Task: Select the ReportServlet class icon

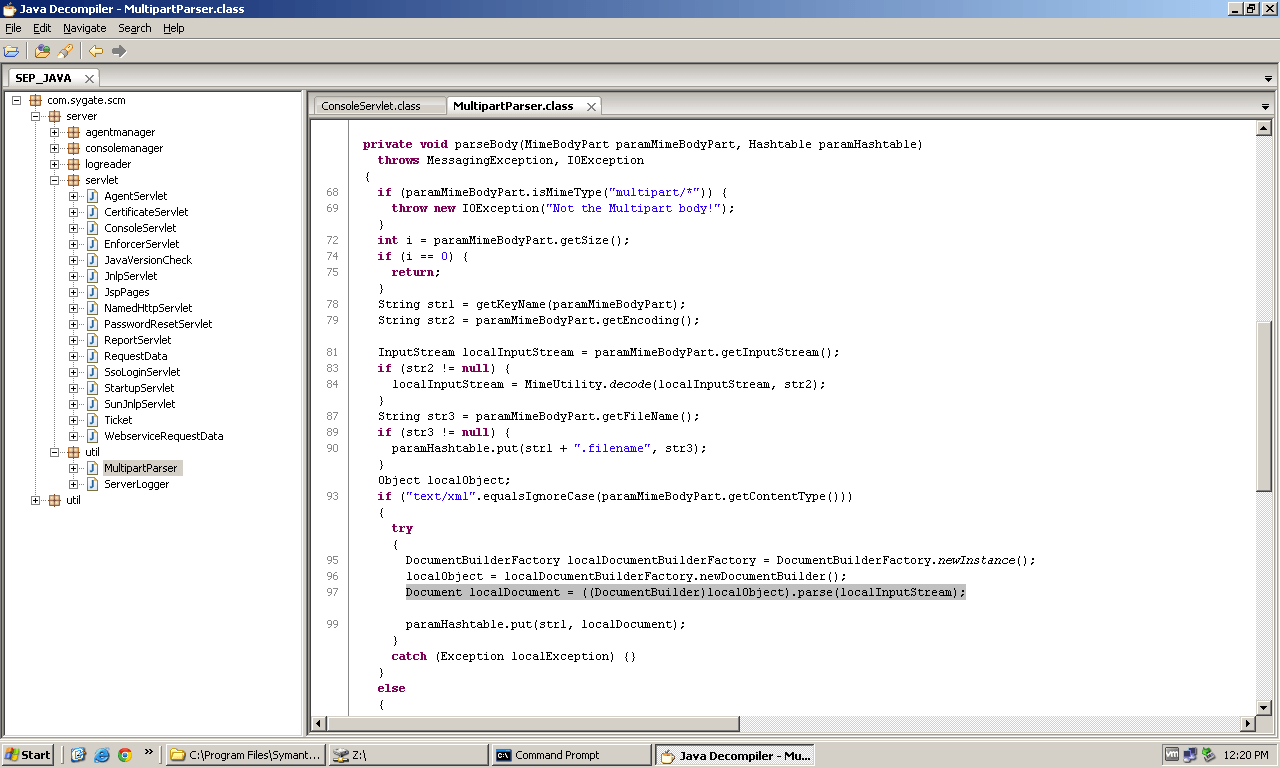Action: 92,340
